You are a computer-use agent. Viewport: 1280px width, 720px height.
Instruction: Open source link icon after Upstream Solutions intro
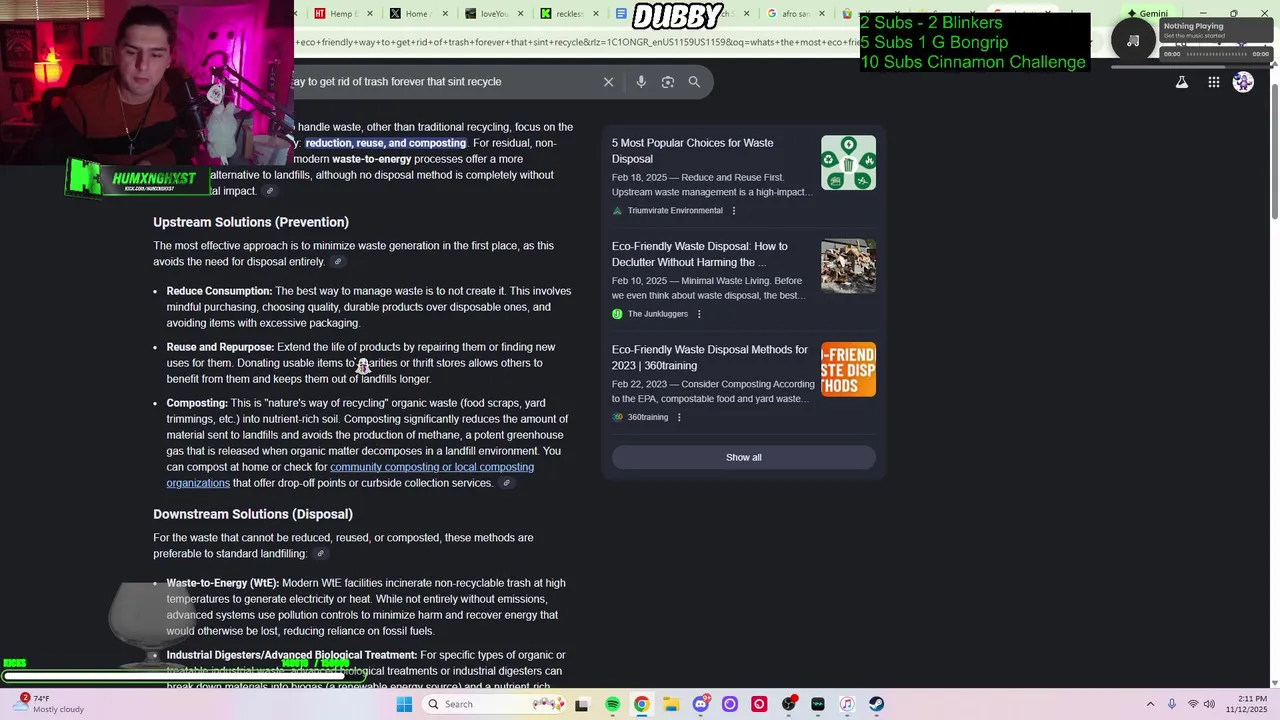click(x=338, y=262)
